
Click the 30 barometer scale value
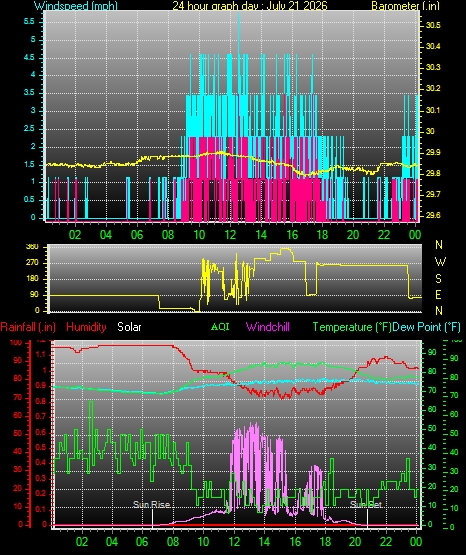point(430,131)
